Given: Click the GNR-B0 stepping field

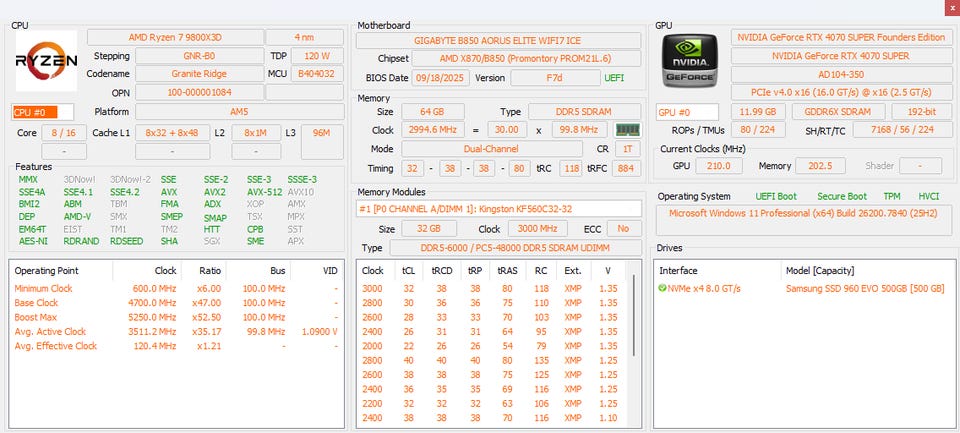Looking at the screenshot, I should tap(199, 56).
